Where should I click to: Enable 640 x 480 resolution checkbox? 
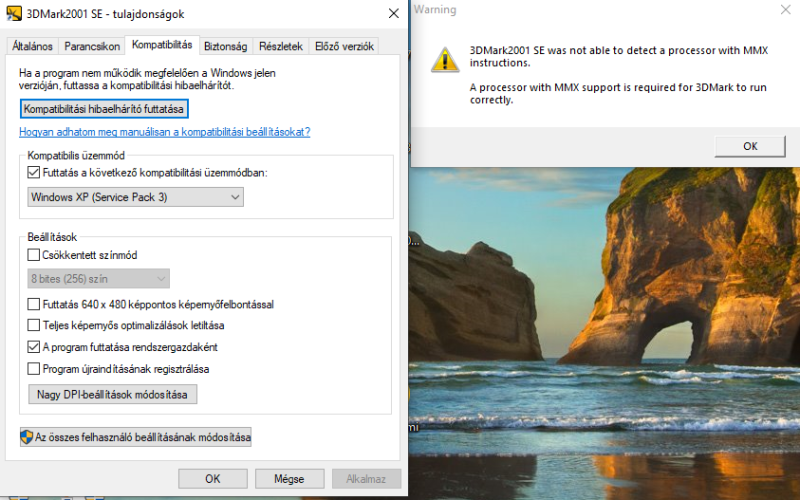point(34,304)
